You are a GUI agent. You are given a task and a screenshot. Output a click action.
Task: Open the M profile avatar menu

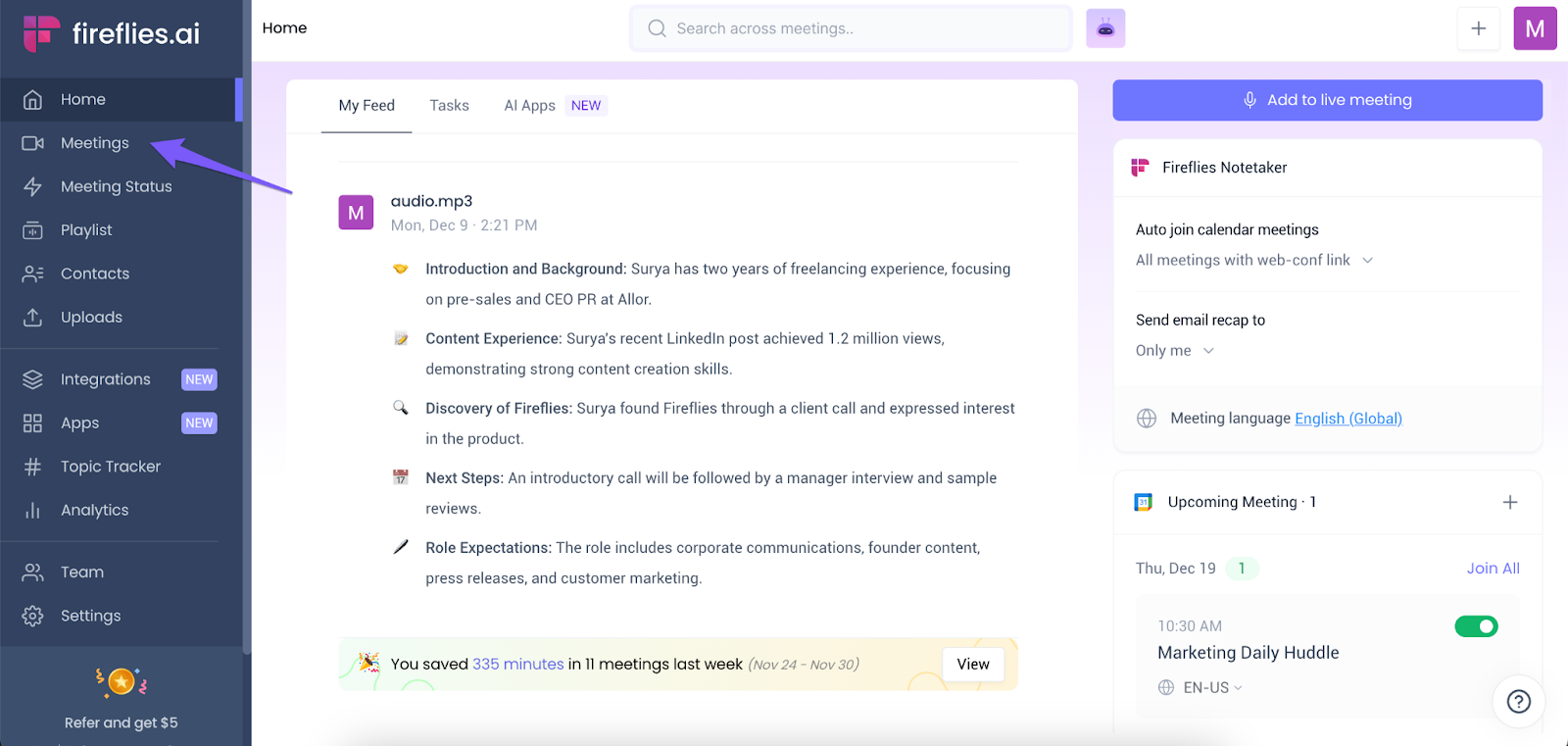[1536, 28]
